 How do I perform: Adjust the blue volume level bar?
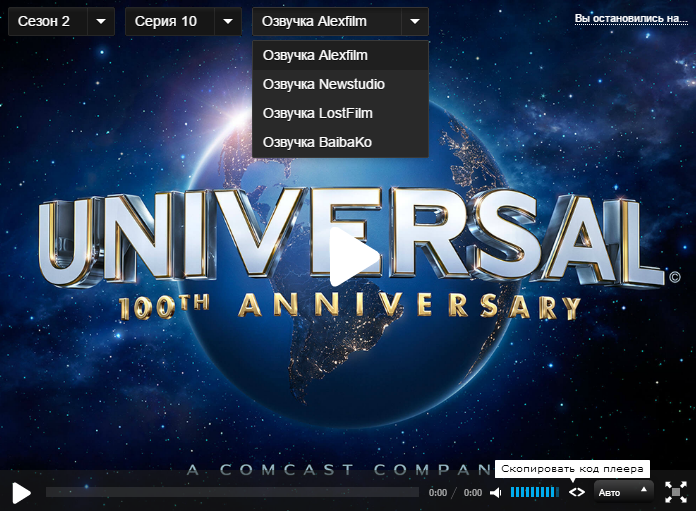pos(534,492)
